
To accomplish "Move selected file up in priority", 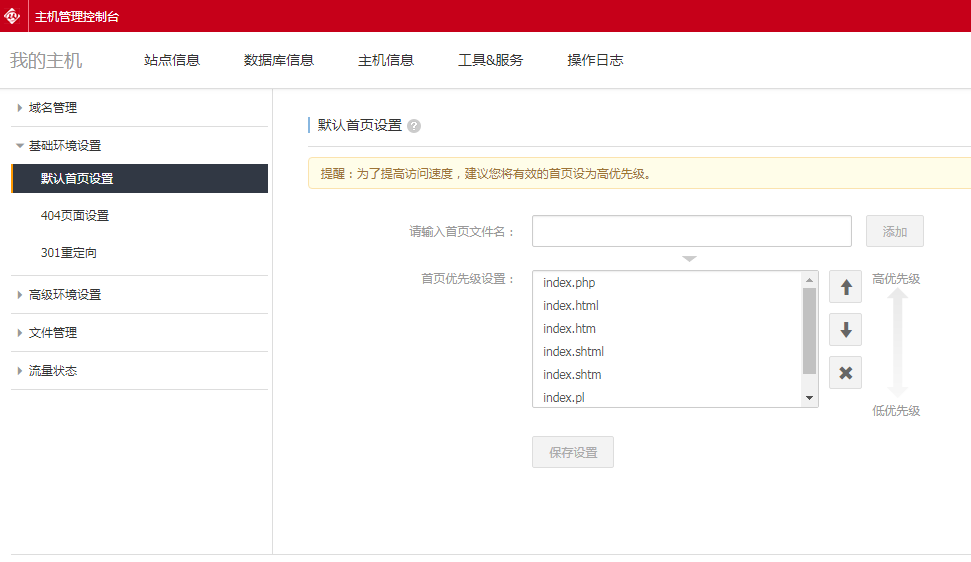I will pos(845,287).
